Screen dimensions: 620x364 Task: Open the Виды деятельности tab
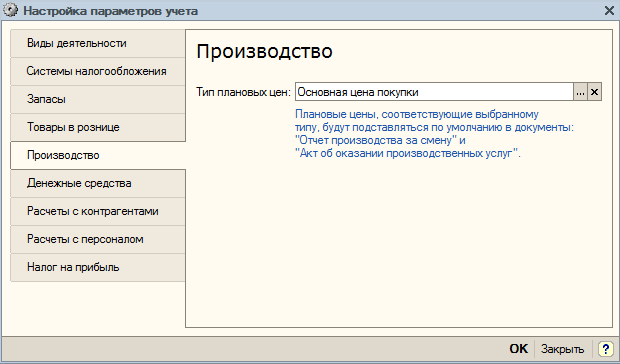click(98, 43)
